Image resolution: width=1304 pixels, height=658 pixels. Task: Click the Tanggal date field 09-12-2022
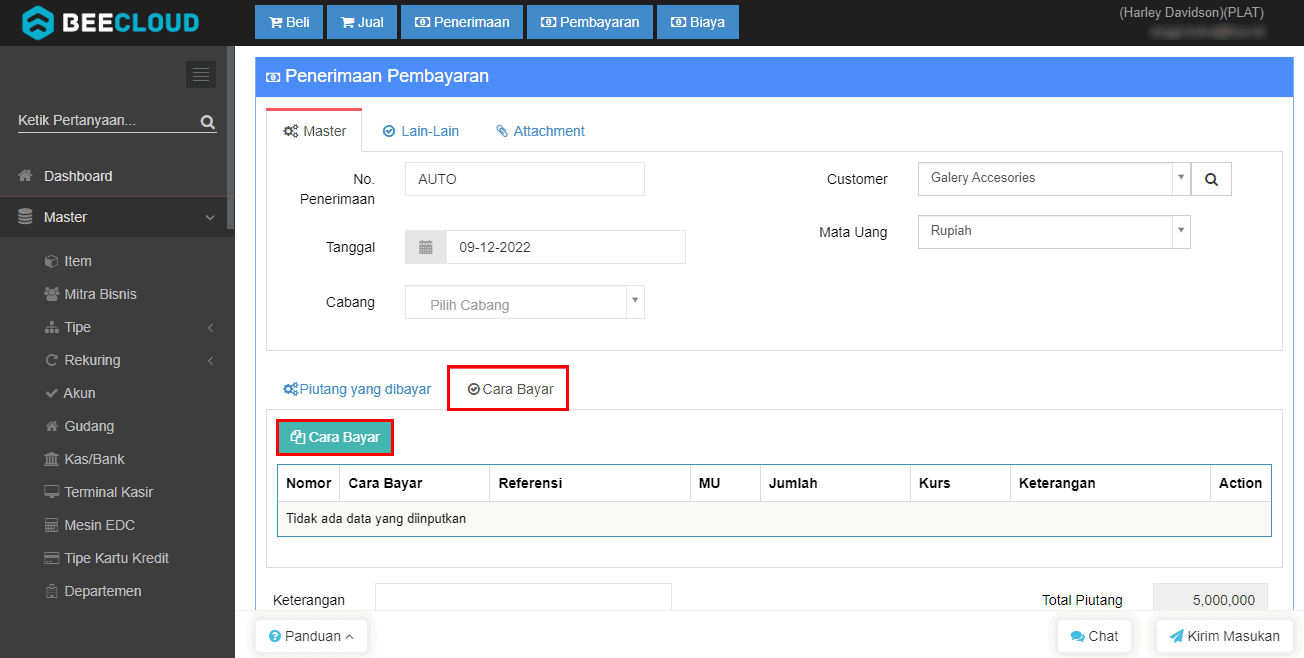(x=566, y=247)
